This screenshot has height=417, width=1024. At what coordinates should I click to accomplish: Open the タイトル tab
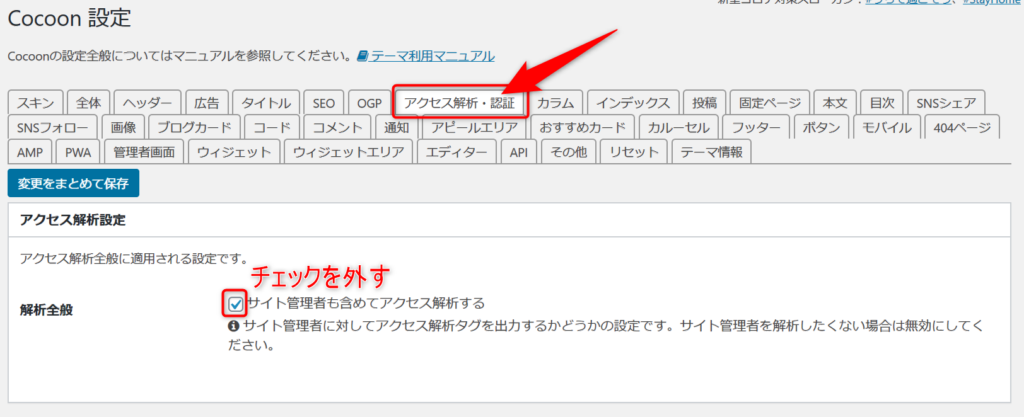[266, 102]
